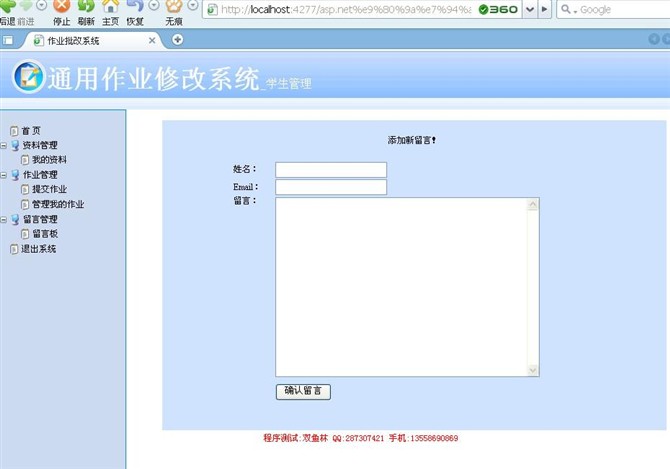Click into the Google search box
This screenshot has height=469, width=670.
coord(624,9)
